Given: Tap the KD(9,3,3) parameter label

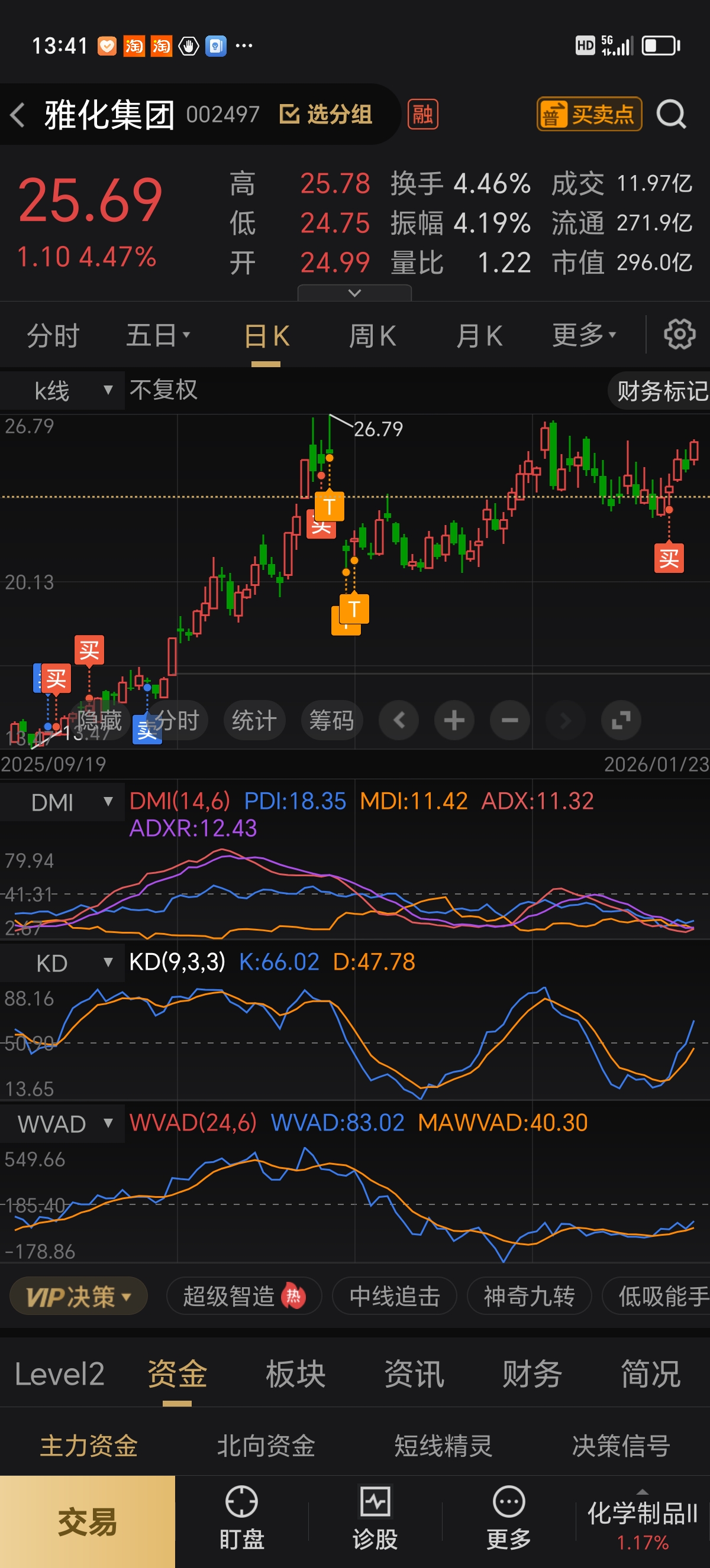Looking at the screenshot, I should click(177, 962).
